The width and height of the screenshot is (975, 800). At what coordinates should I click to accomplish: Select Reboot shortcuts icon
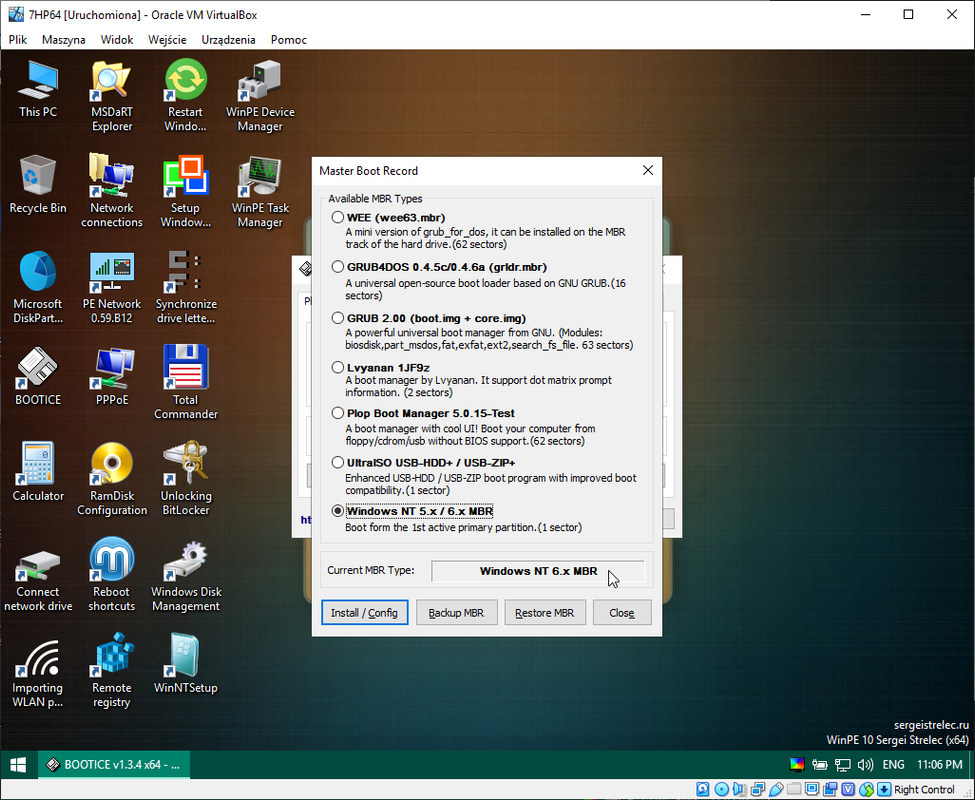(112, 575)
